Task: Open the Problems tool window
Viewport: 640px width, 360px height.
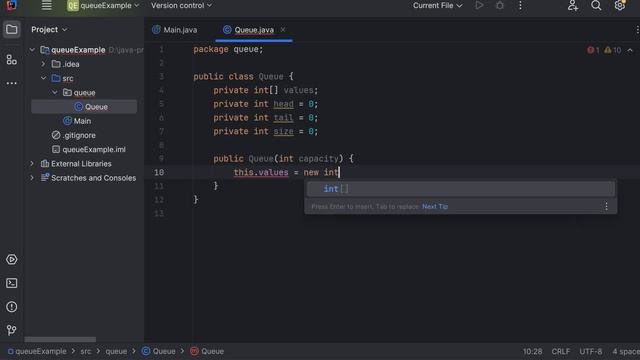Action: coord(11,307)
